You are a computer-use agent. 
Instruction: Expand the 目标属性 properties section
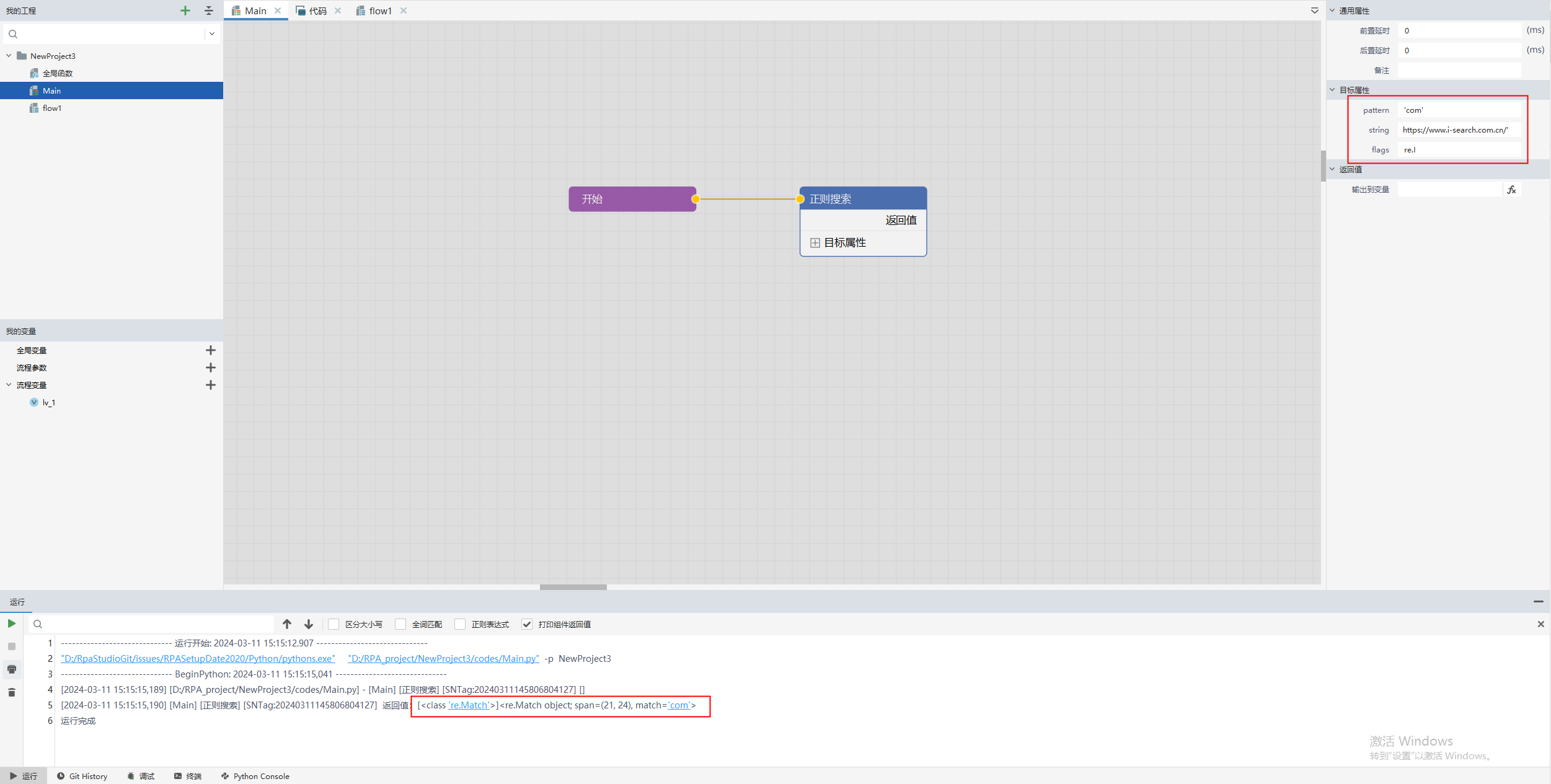814,242
